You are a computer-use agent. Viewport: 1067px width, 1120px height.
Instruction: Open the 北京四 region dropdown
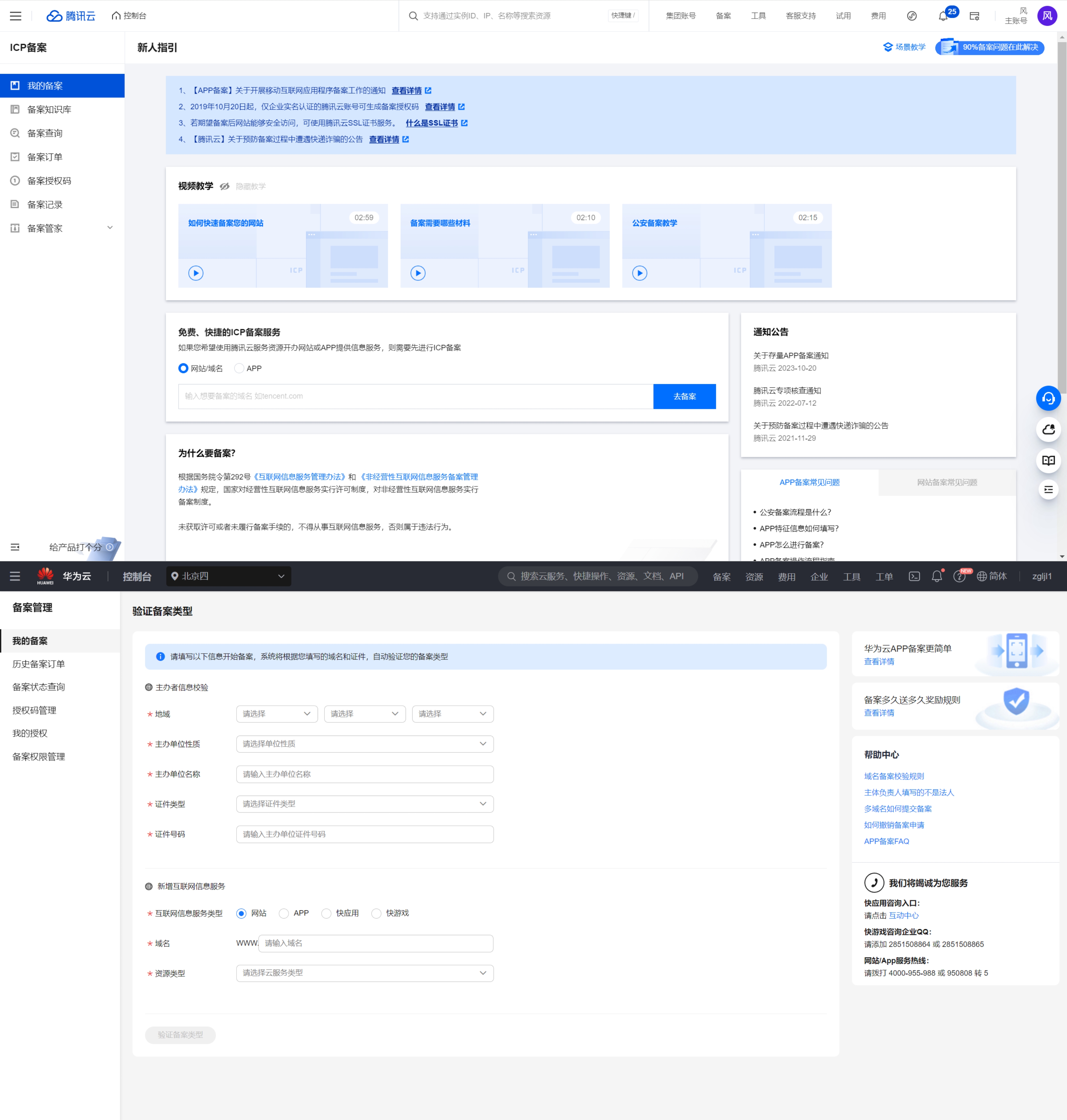click(x=229, y=576)
